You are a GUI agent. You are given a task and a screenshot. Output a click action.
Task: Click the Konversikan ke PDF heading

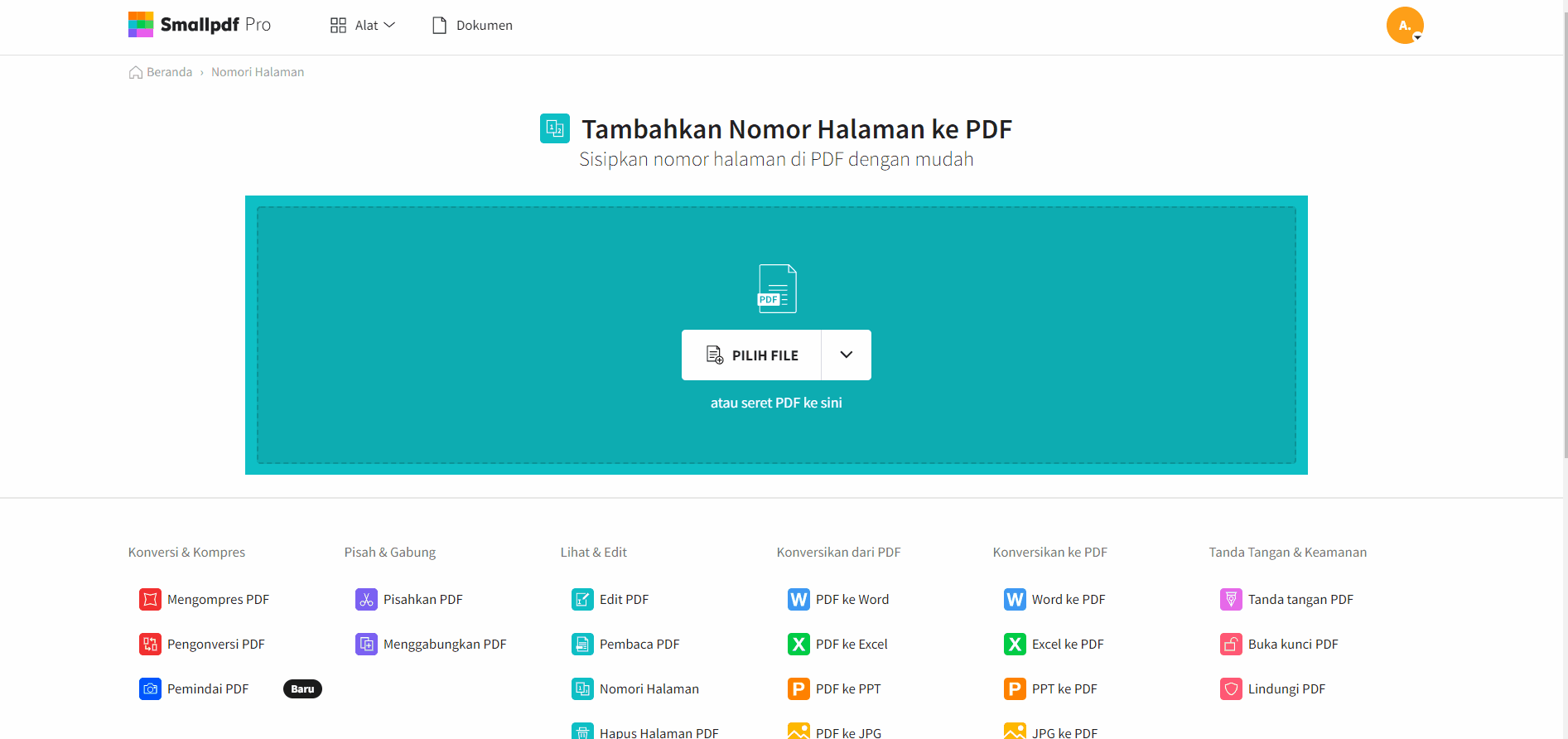(x=1049, y=552)
